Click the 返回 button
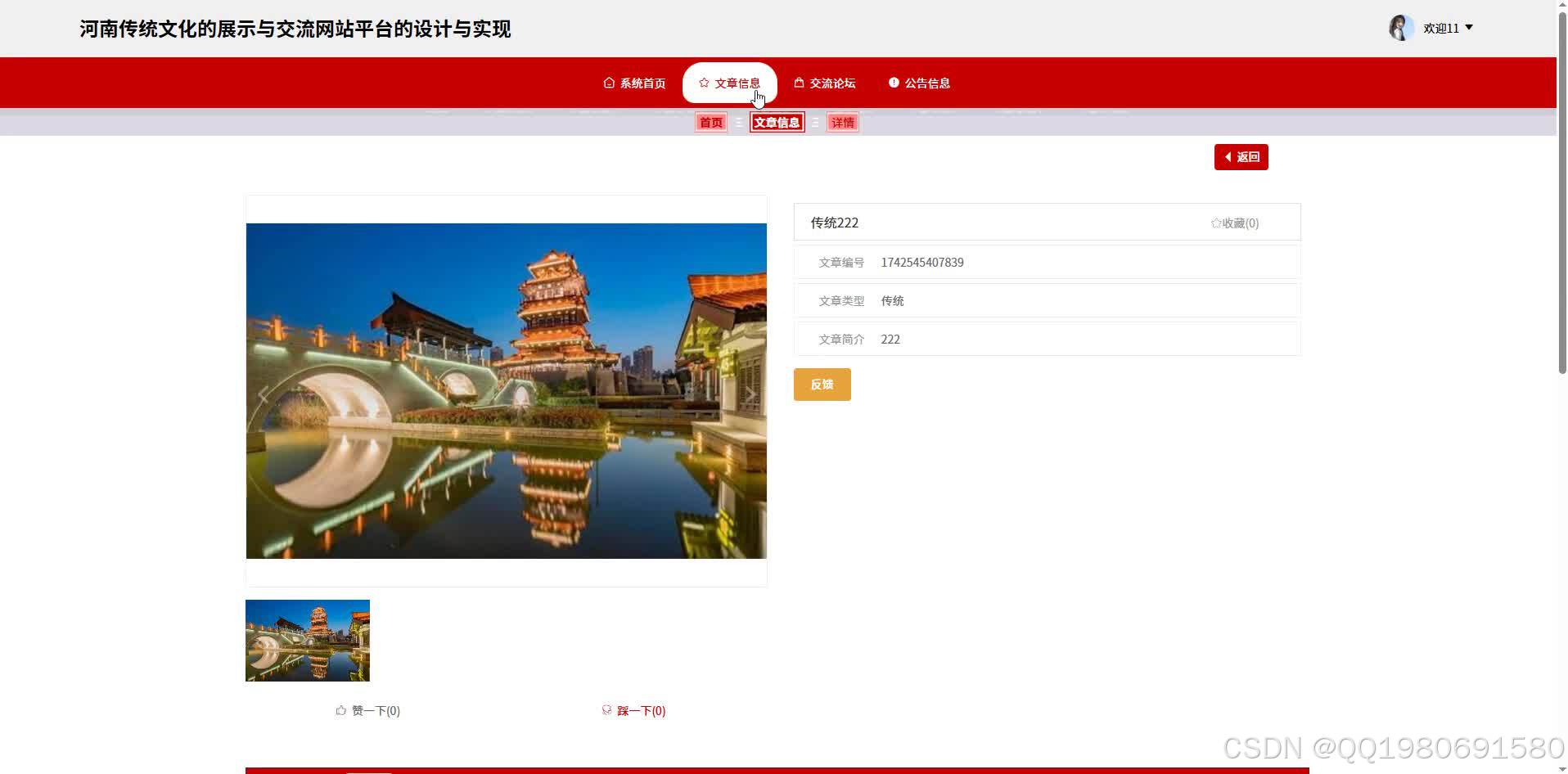Image resolution: width=1568 pixels, height=774 pixels. 1241,156
